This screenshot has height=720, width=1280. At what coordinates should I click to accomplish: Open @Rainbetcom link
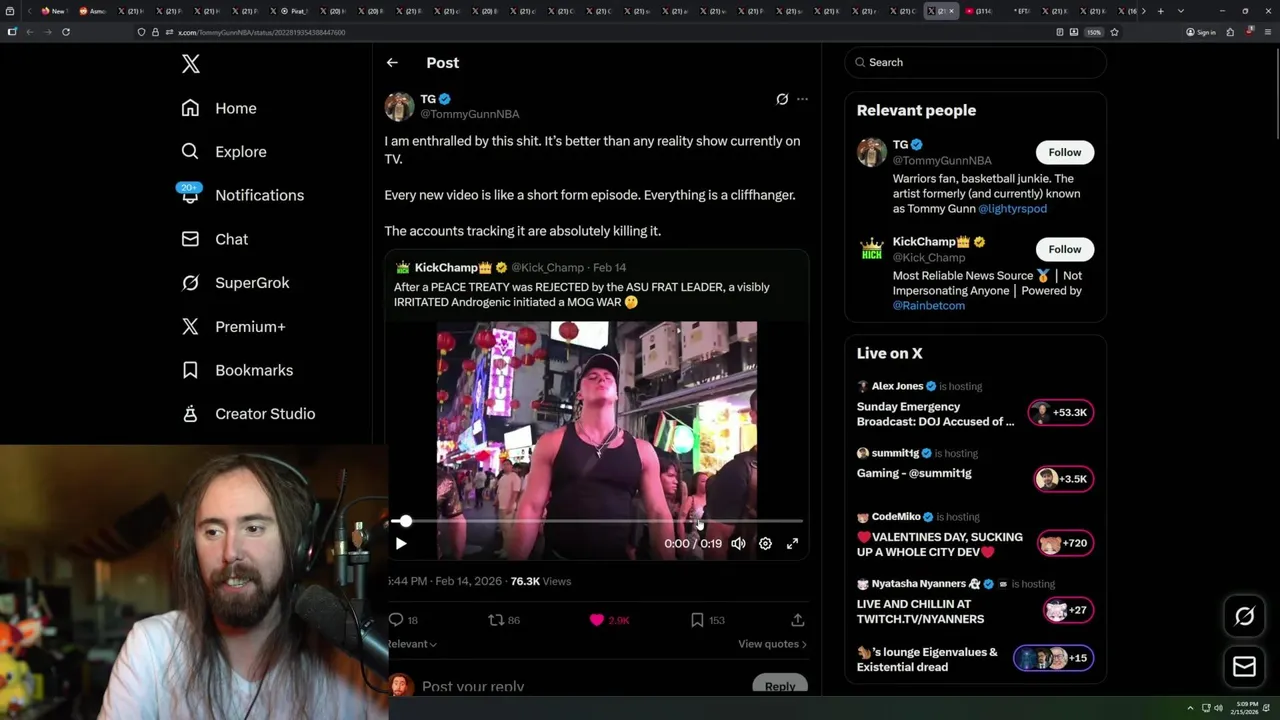pos(929,306)
